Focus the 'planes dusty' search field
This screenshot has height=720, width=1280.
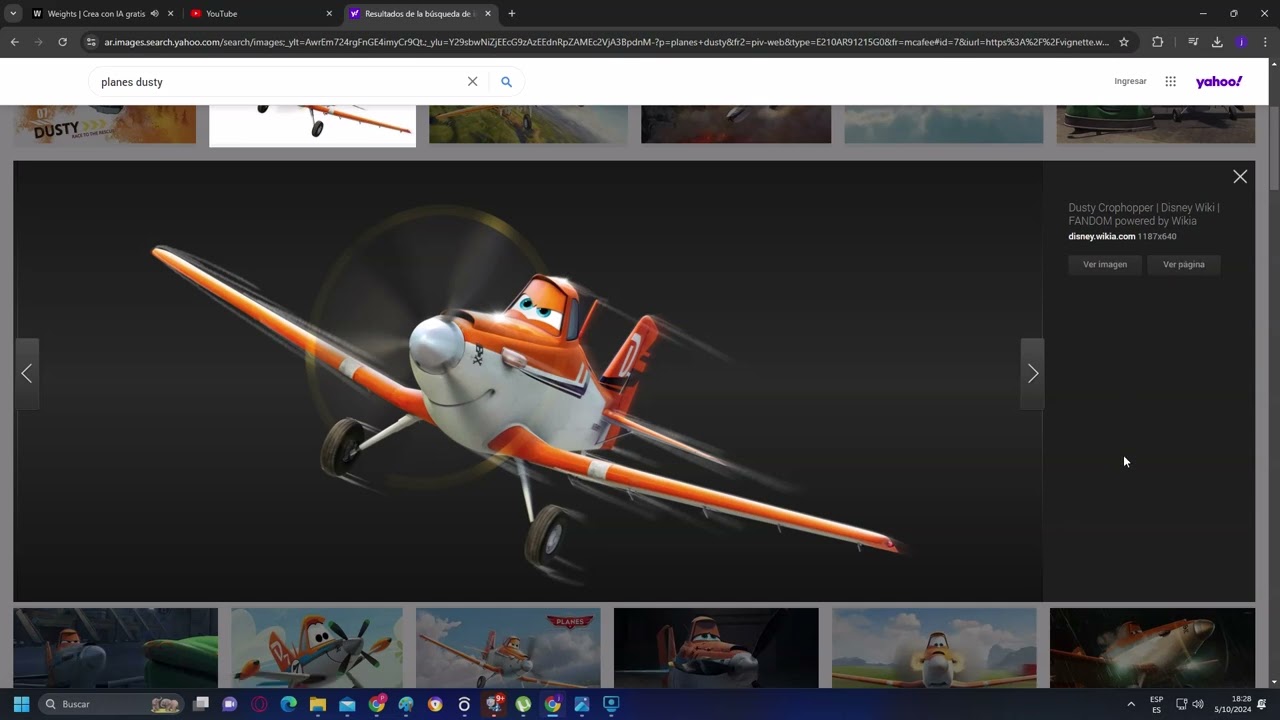tap(280, 82)
